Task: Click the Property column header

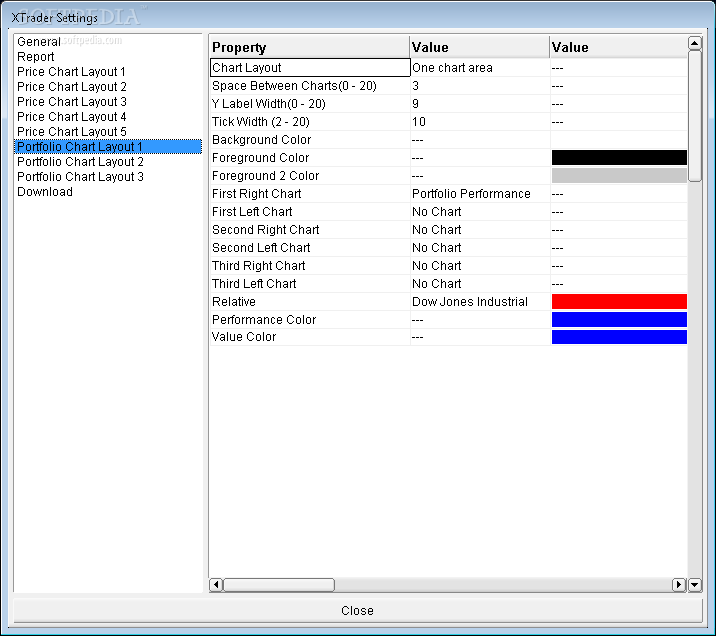Action: (x=310, y=47)
